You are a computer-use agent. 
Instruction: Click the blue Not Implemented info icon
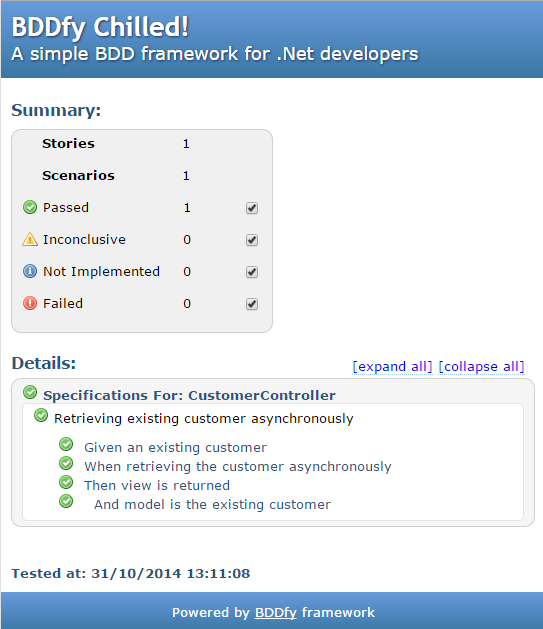coord(30,271)
